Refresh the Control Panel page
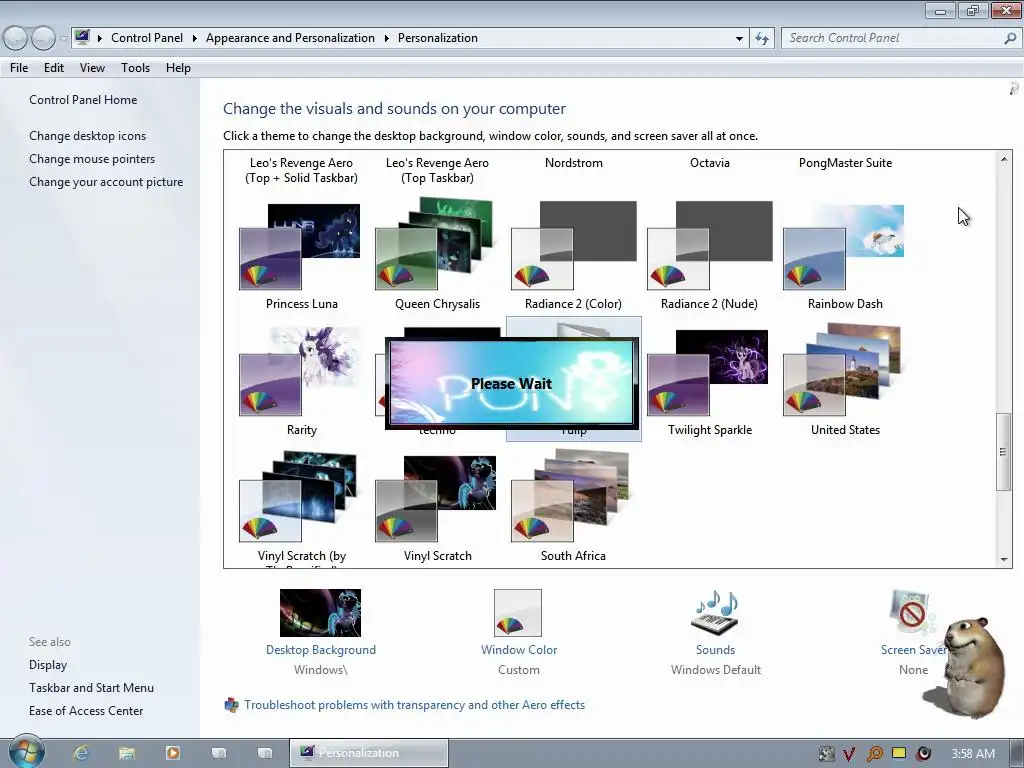Image resolution: width=1024 pixels, height=768 pixels. coord(761,39)
